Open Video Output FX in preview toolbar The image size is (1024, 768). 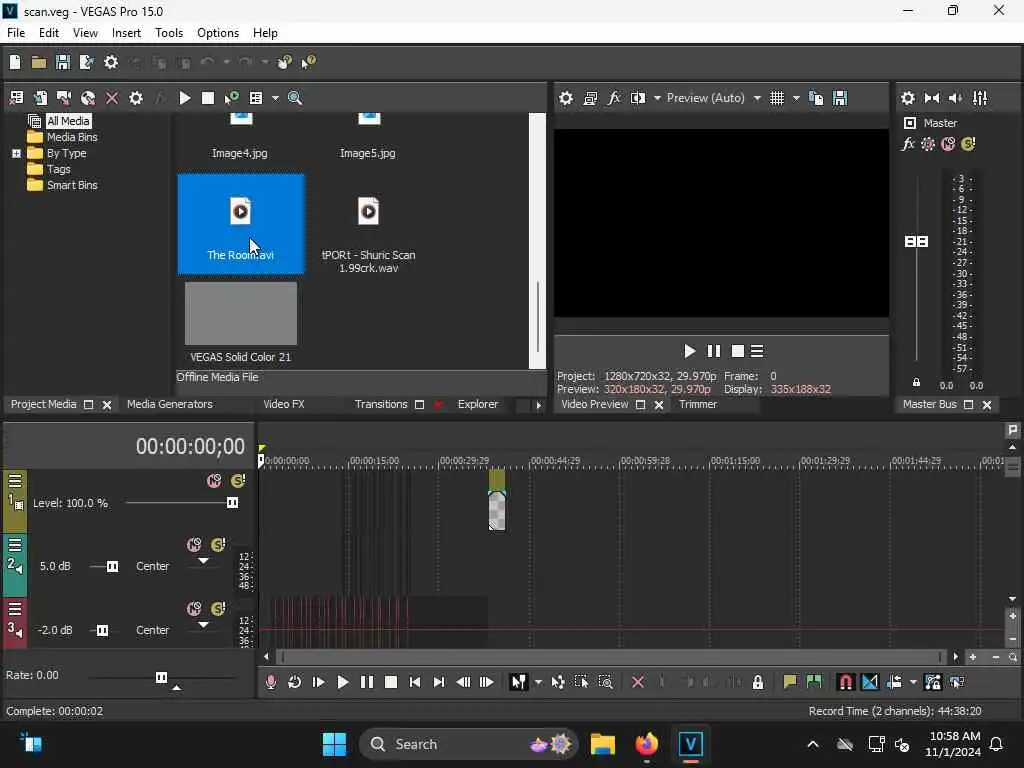(614, 98)
